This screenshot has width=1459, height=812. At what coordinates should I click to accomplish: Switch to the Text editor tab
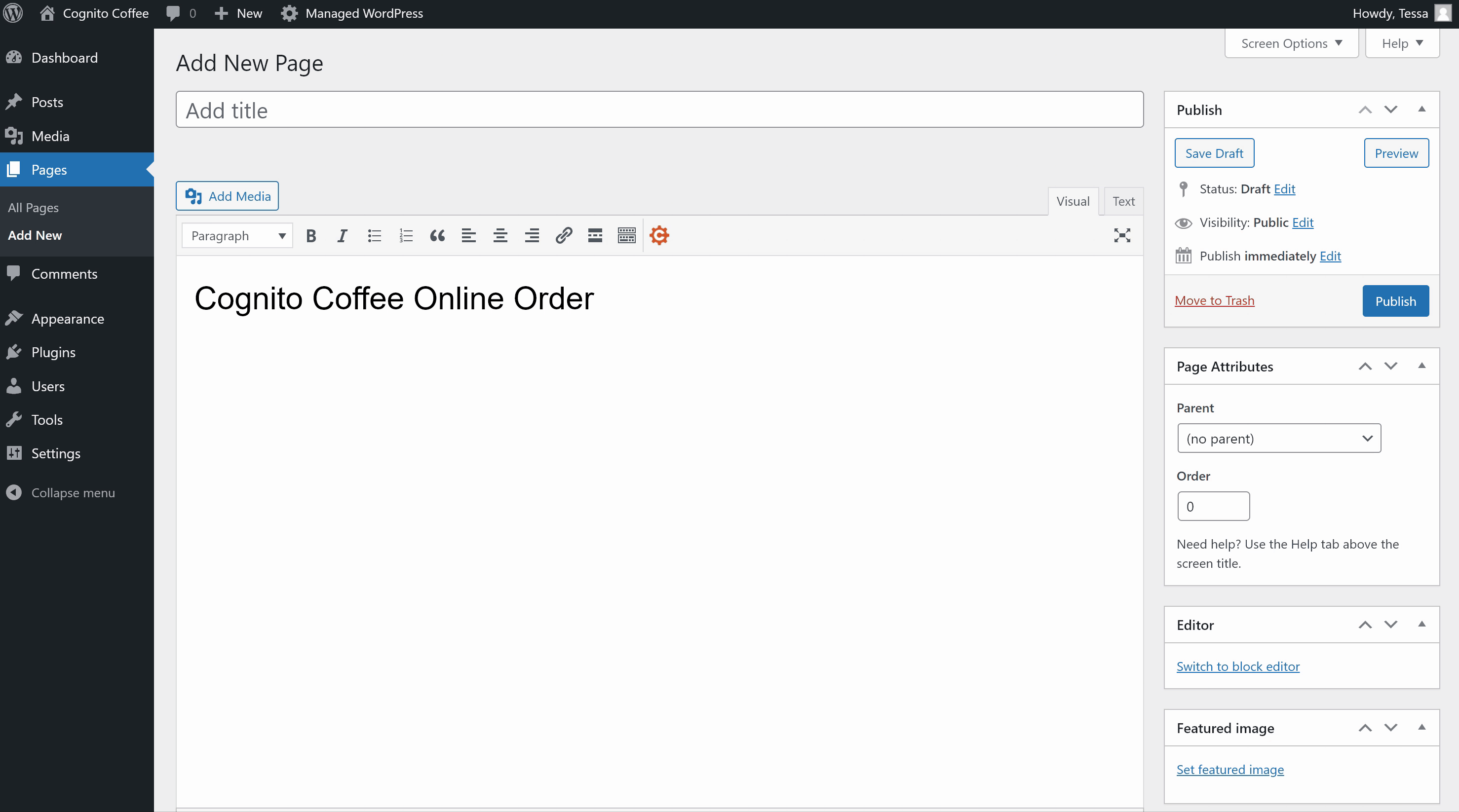(1123, 202)
